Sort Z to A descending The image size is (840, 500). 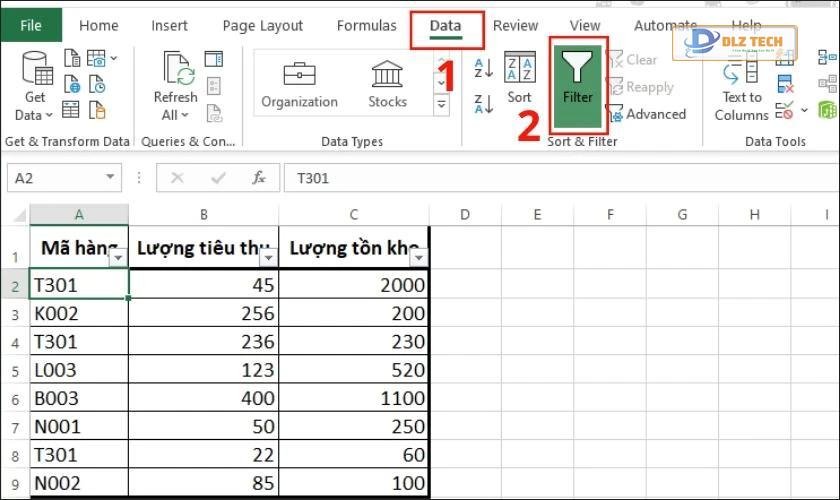(x=484, y=103)
